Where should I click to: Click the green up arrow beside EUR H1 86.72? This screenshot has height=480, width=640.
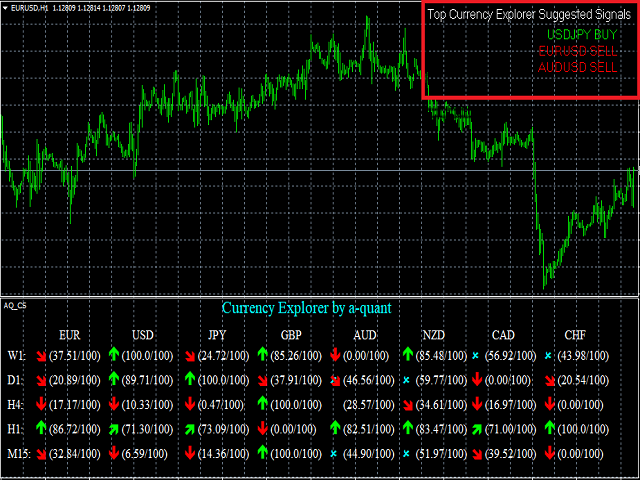click(41, 428)
